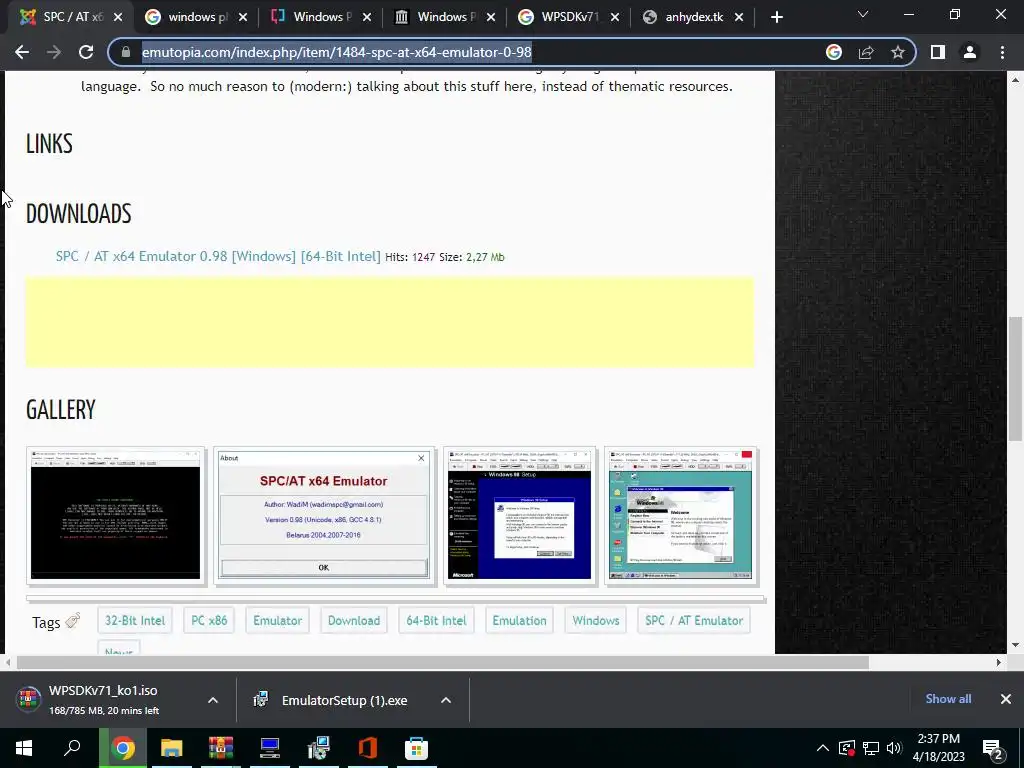Expand options for WPSDKv71_ko1.iso download
This screenshot has width=1024, height=768.
(213, 700)
